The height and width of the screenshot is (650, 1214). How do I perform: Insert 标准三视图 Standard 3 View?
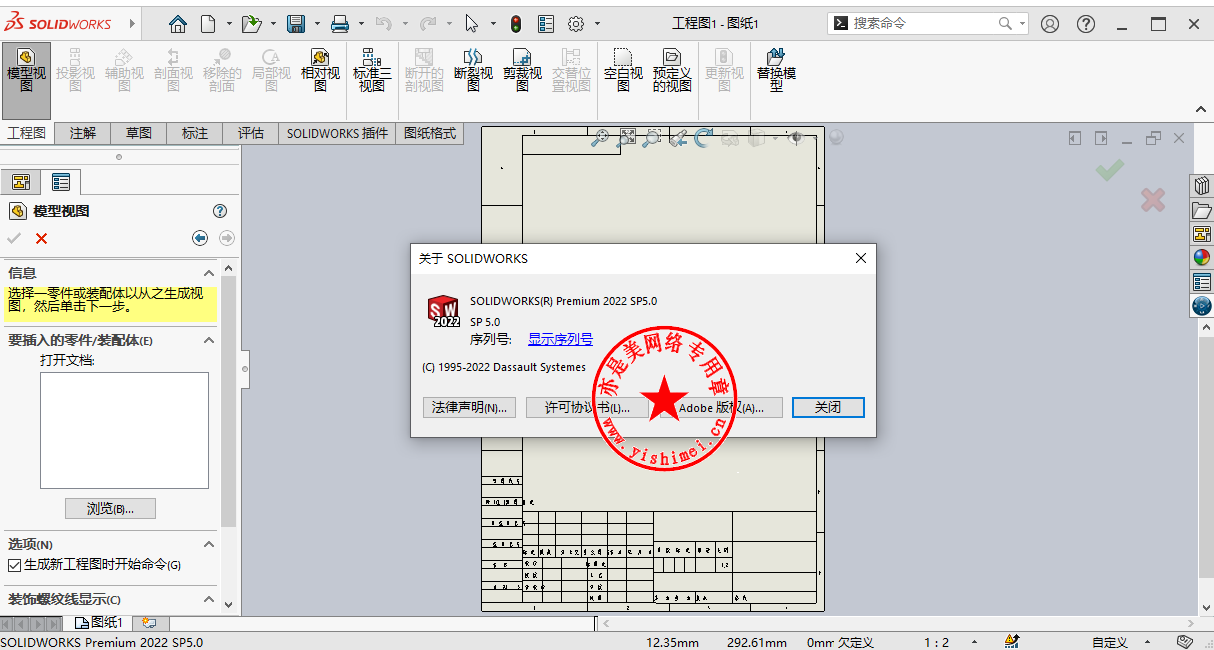pyautogui.click(x=371, y=70)
